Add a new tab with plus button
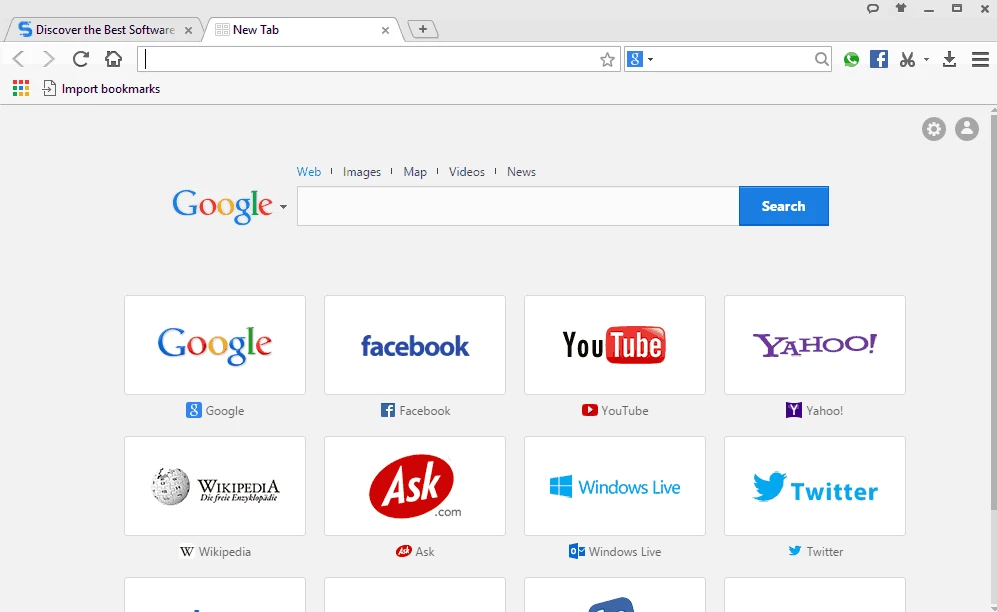This screenshot has width=997, height=612. [x=423, y=29]
